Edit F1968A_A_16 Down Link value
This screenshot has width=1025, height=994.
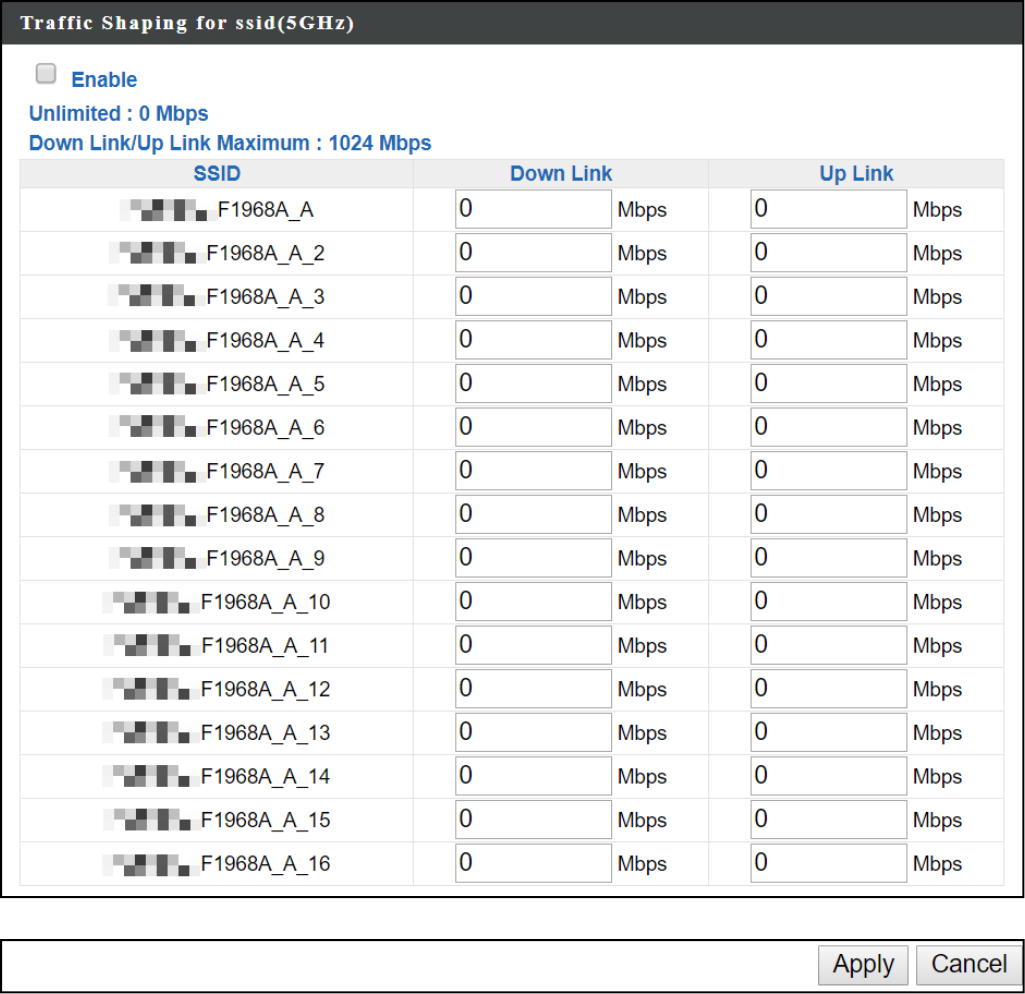(533, 863)
